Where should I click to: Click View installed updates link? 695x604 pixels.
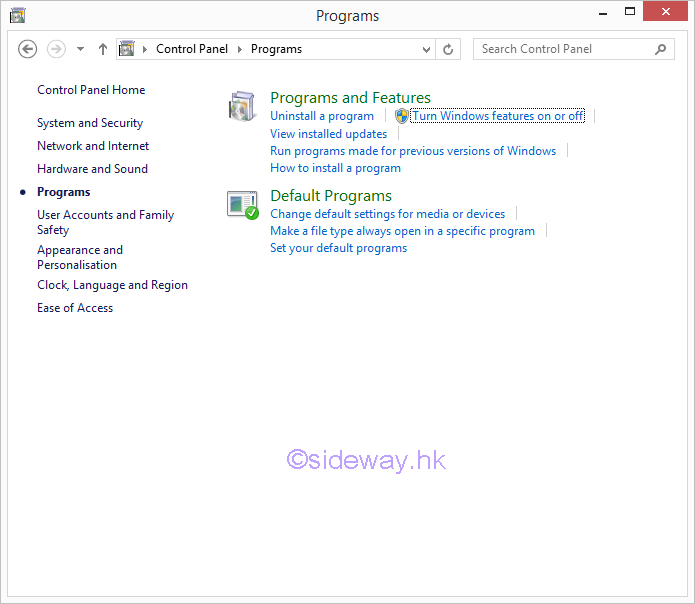click(x=328, y=134)
